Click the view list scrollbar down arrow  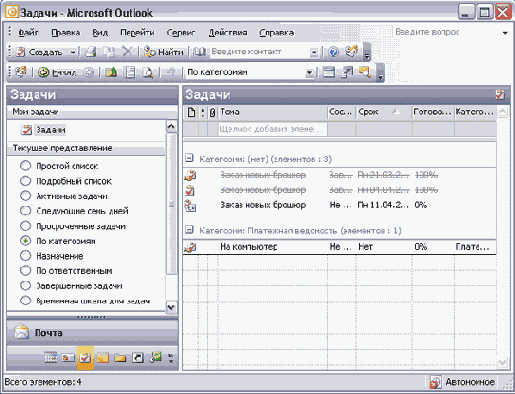tap(171, 307)
